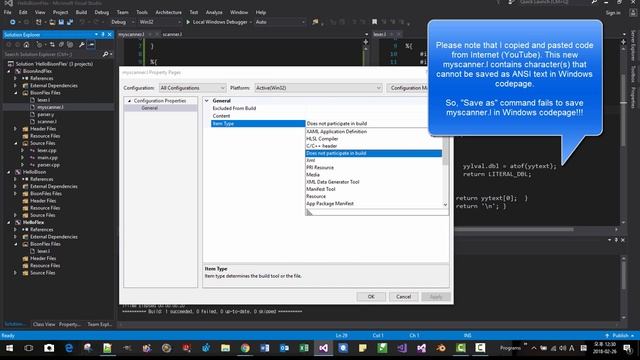Select the HelloBison project node
The height and width of the screenshot is (360, 640).
pos(34,172)
